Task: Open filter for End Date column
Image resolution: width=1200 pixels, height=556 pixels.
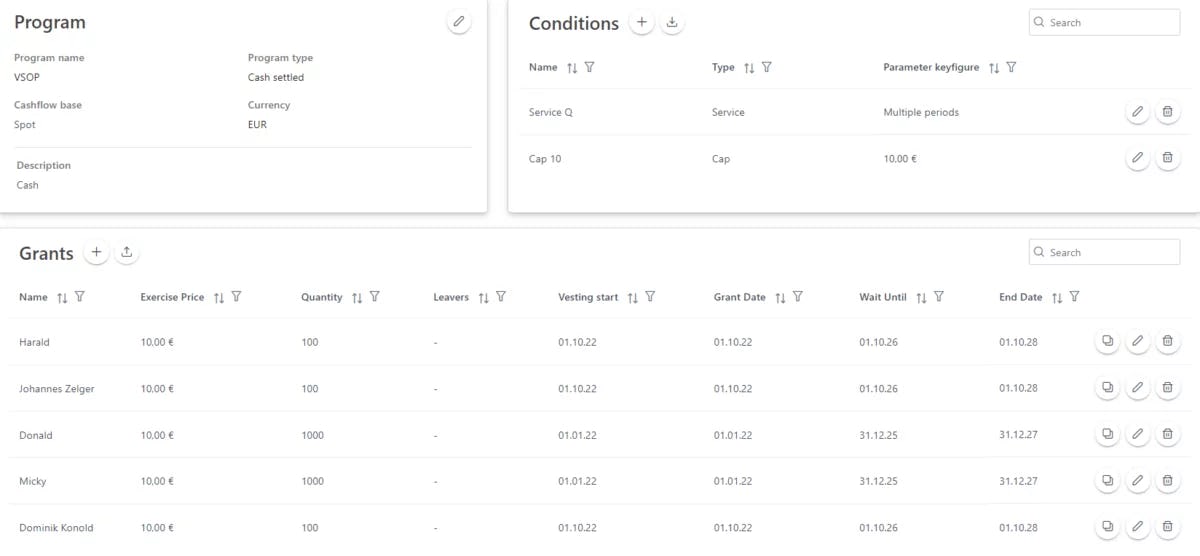Action: point(1074,297)
